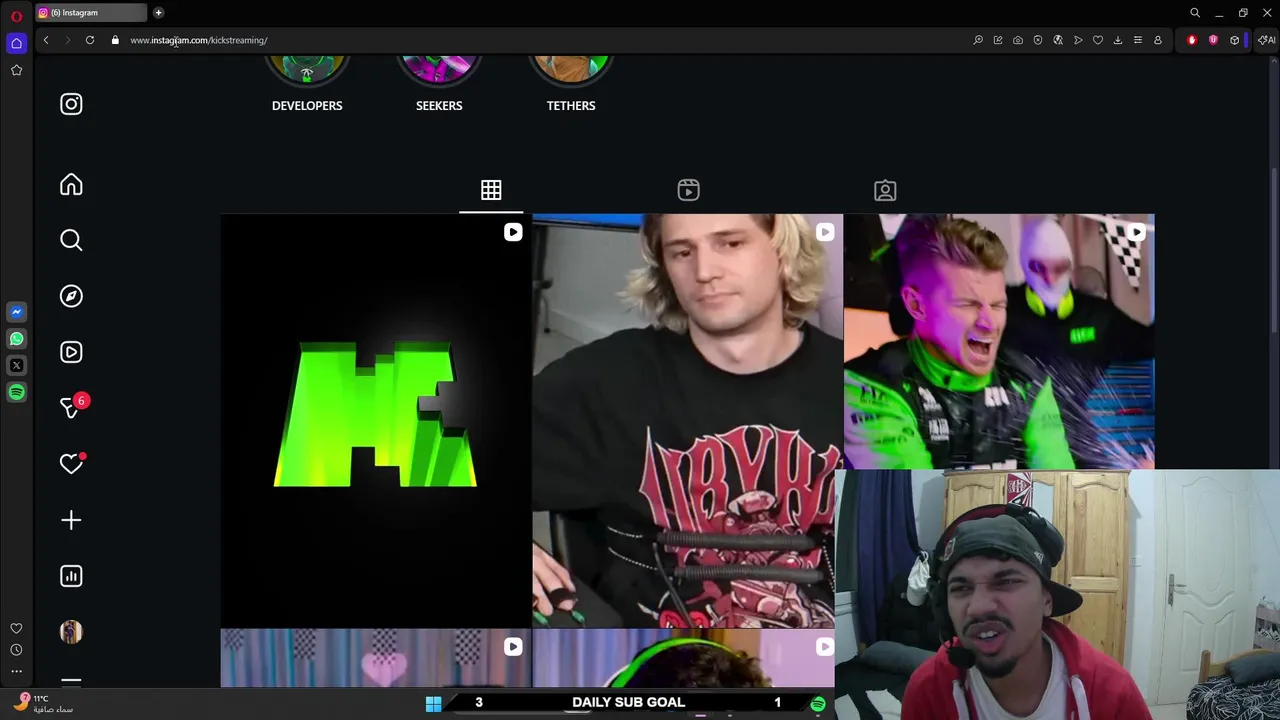1280x720 pixels.
Task: Open Opera sidebar start page home button
Action: (x=16, y=43)
